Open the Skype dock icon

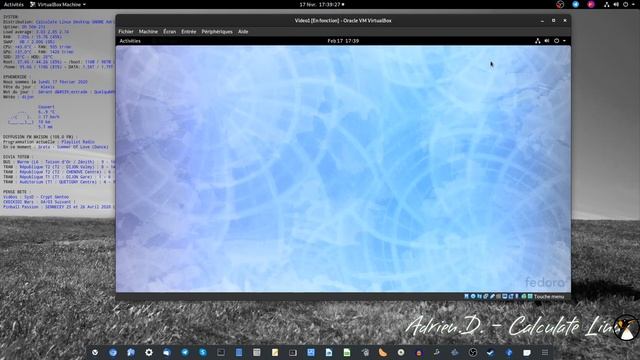(x=203, y=353)
